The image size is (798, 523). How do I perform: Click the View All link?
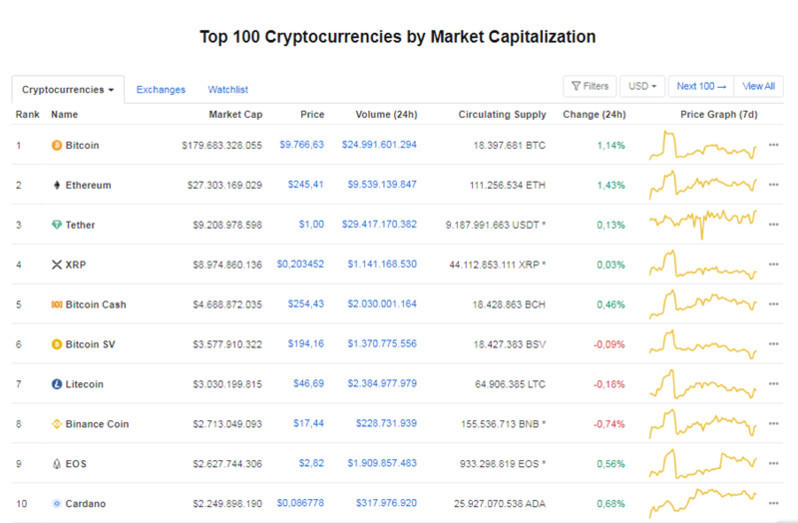pos(758,86)
